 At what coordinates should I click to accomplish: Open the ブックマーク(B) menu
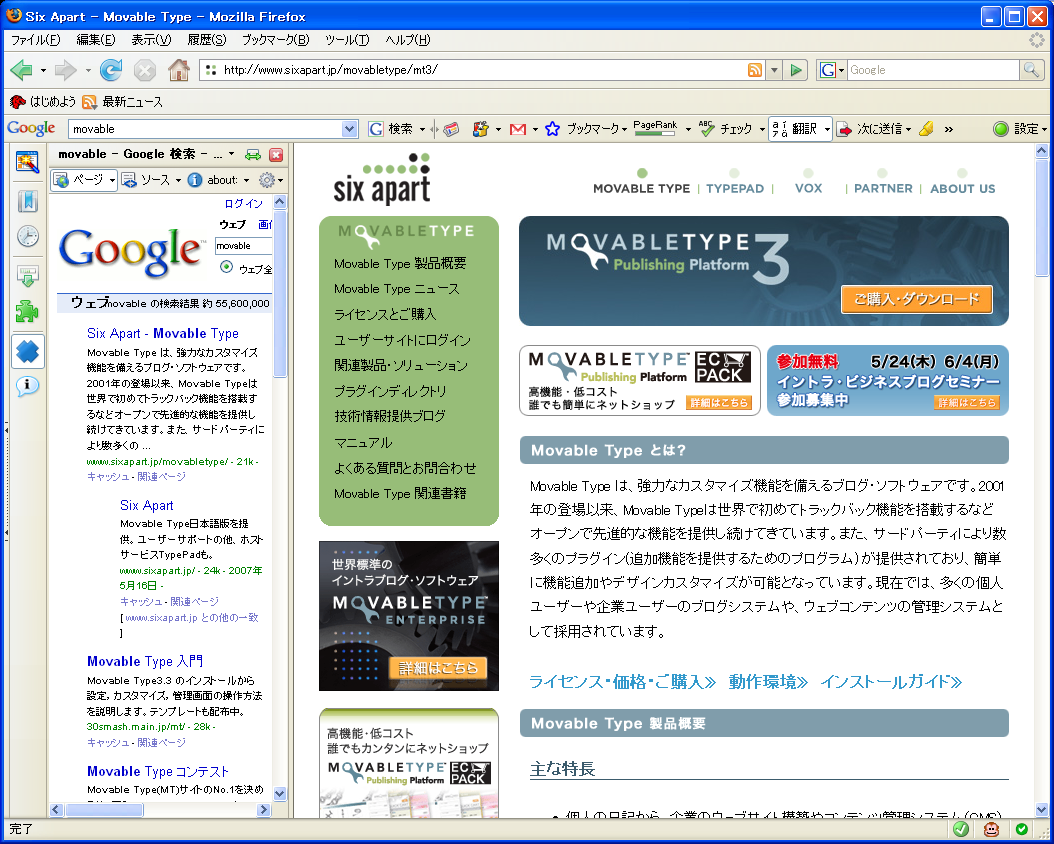[x=275, y=40]
